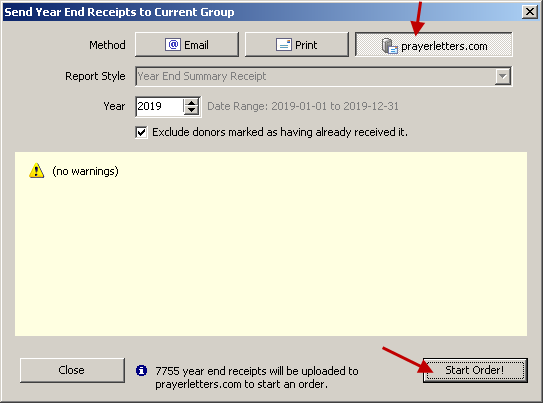Toggle Exclude donors already received checkbox
Screen dimensions: 543x403
pyautogui.click(x=141, y=132)
